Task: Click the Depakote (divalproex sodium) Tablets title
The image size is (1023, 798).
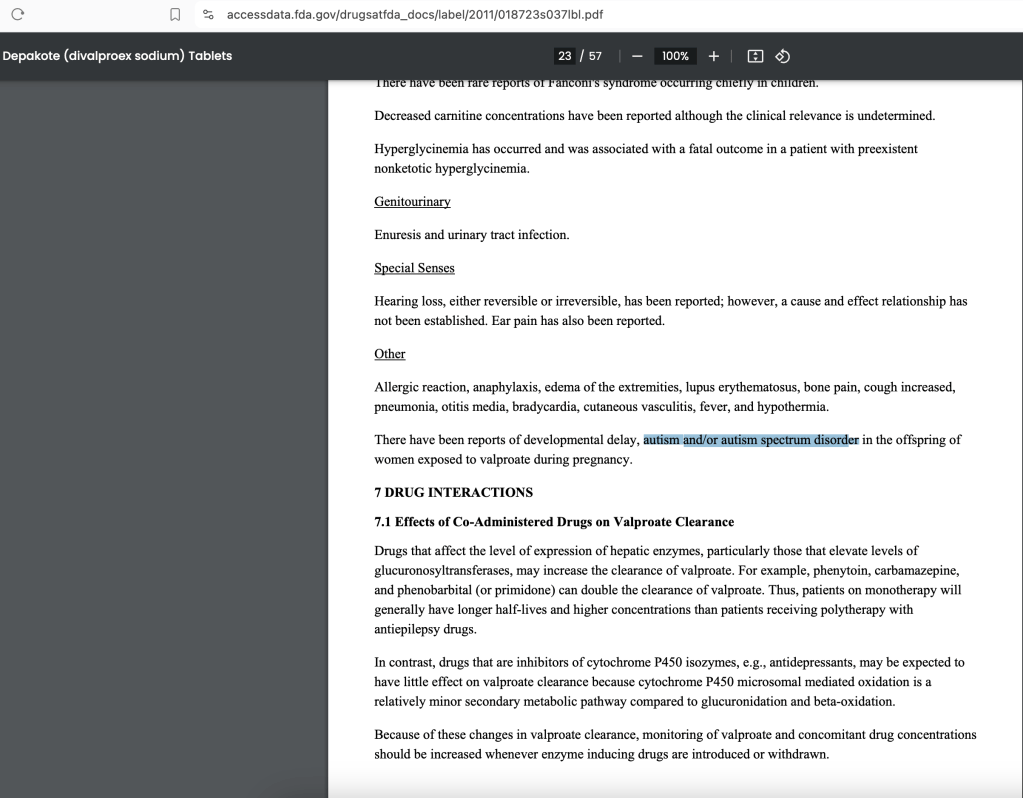Action: (117, 56)
